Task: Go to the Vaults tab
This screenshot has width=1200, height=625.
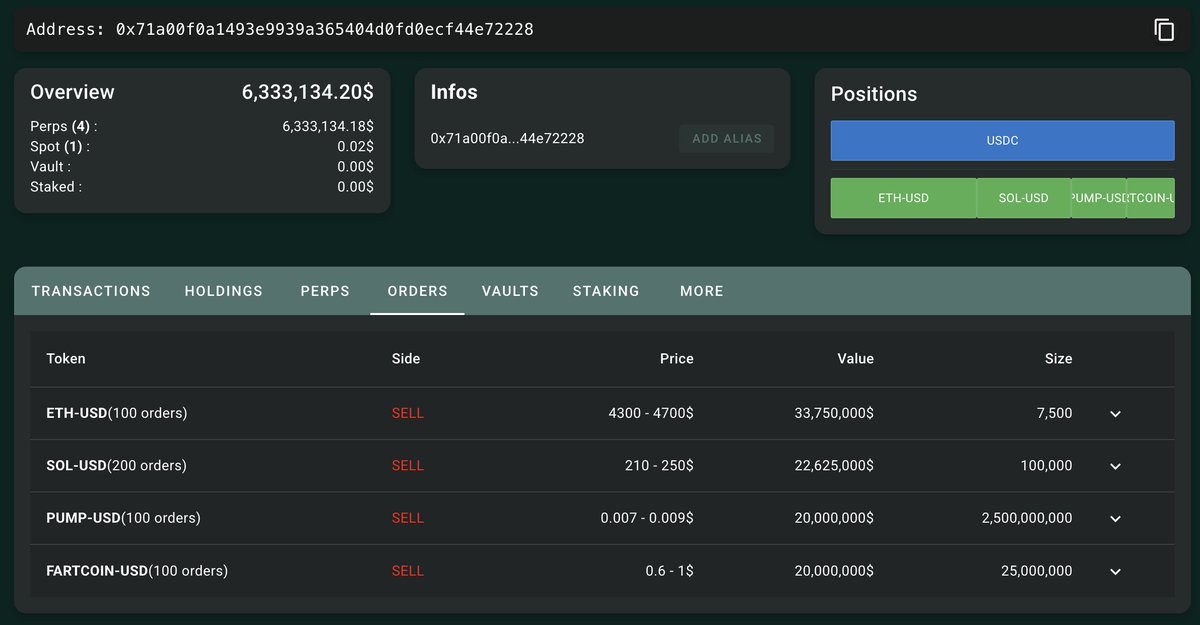Action: pyautogui.click(x=510, y=291)
